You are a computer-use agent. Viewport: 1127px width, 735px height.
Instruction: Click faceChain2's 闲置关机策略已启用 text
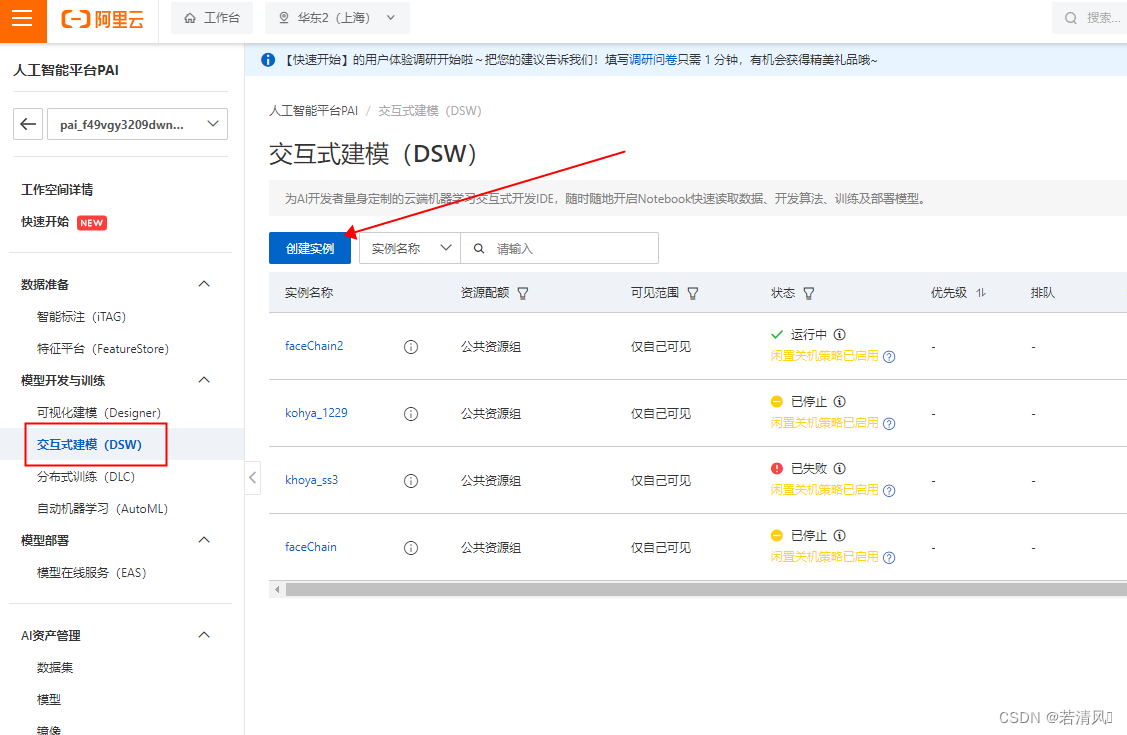pos(824,356)
